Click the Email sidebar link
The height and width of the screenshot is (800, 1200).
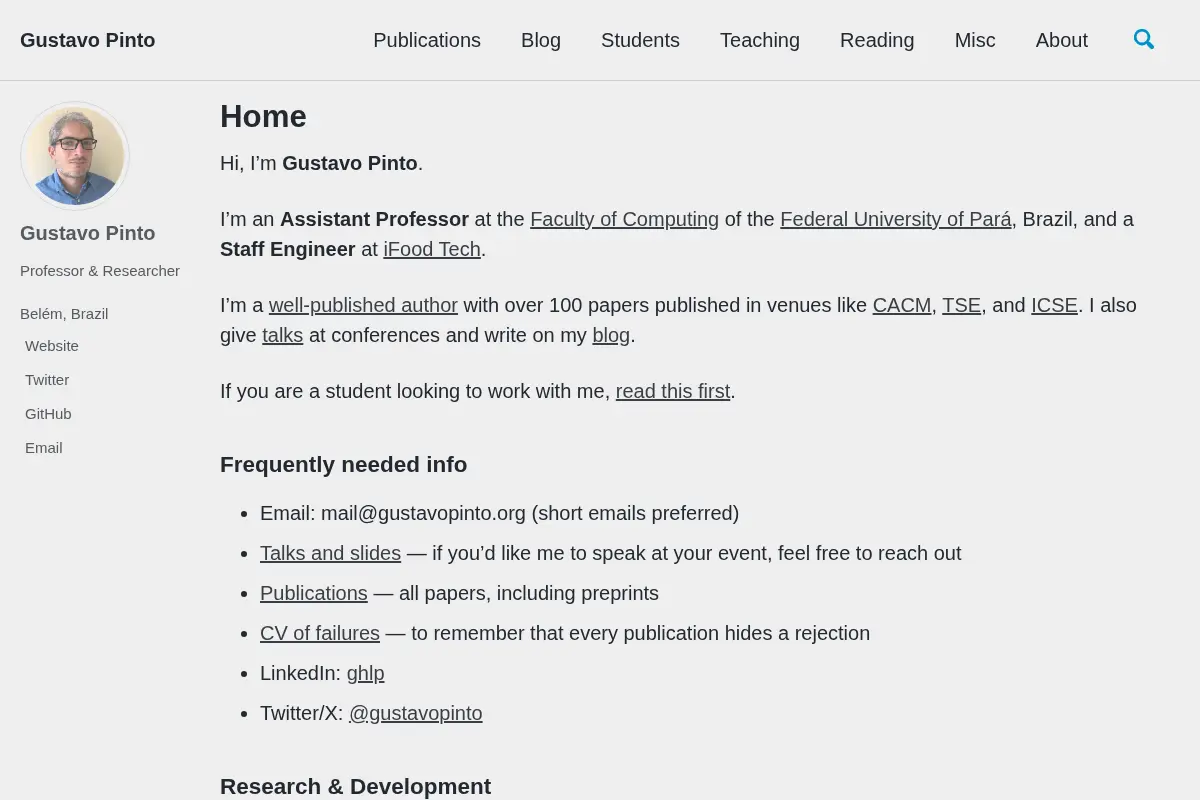pyautogui.click(x=44, y=448)
